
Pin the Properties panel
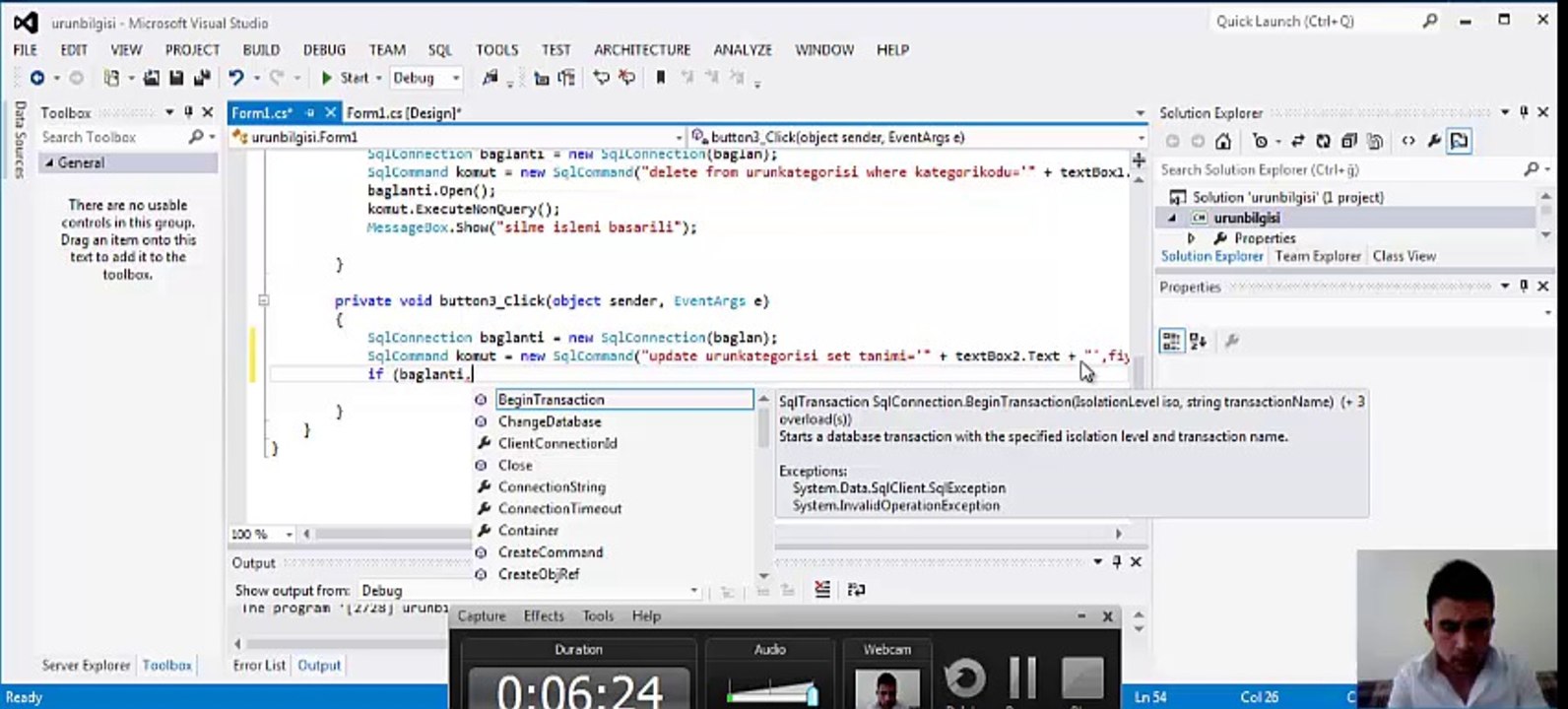(x=1524, y=286)
